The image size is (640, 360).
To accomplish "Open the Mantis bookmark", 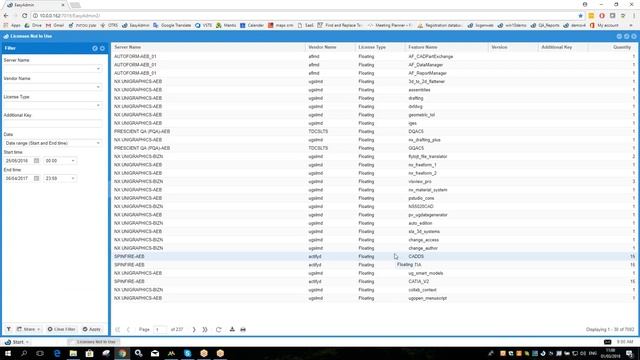I will [226, 25].
